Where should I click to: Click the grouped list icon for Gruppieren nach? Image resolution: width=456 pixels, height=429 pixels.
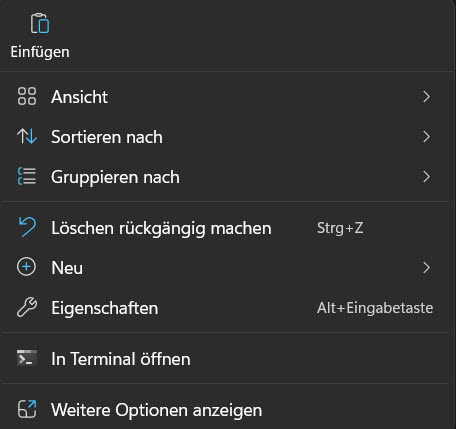coord(27,176)
